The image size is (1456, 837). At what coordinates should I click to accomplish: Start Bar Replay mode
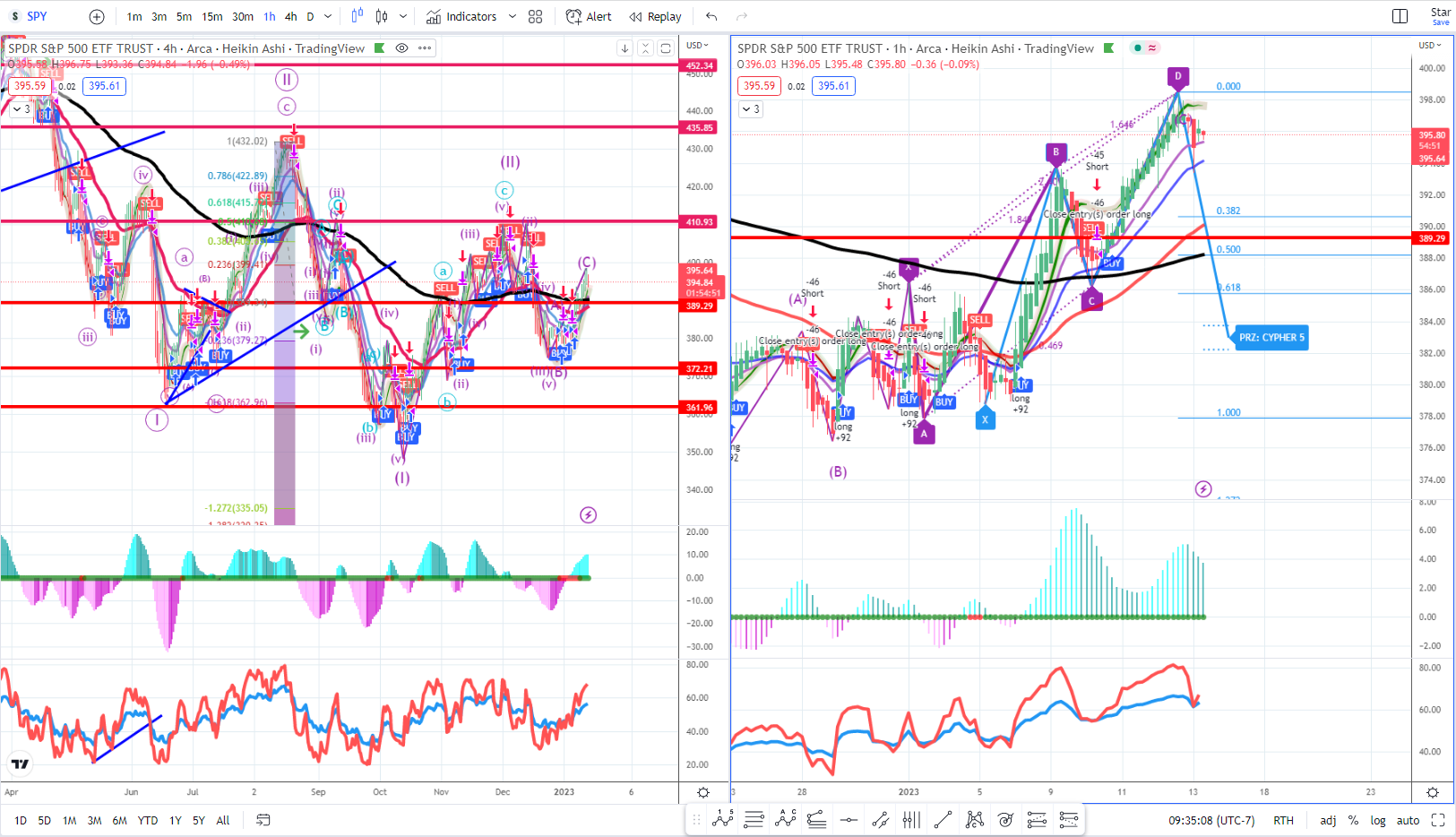[655, 16]
